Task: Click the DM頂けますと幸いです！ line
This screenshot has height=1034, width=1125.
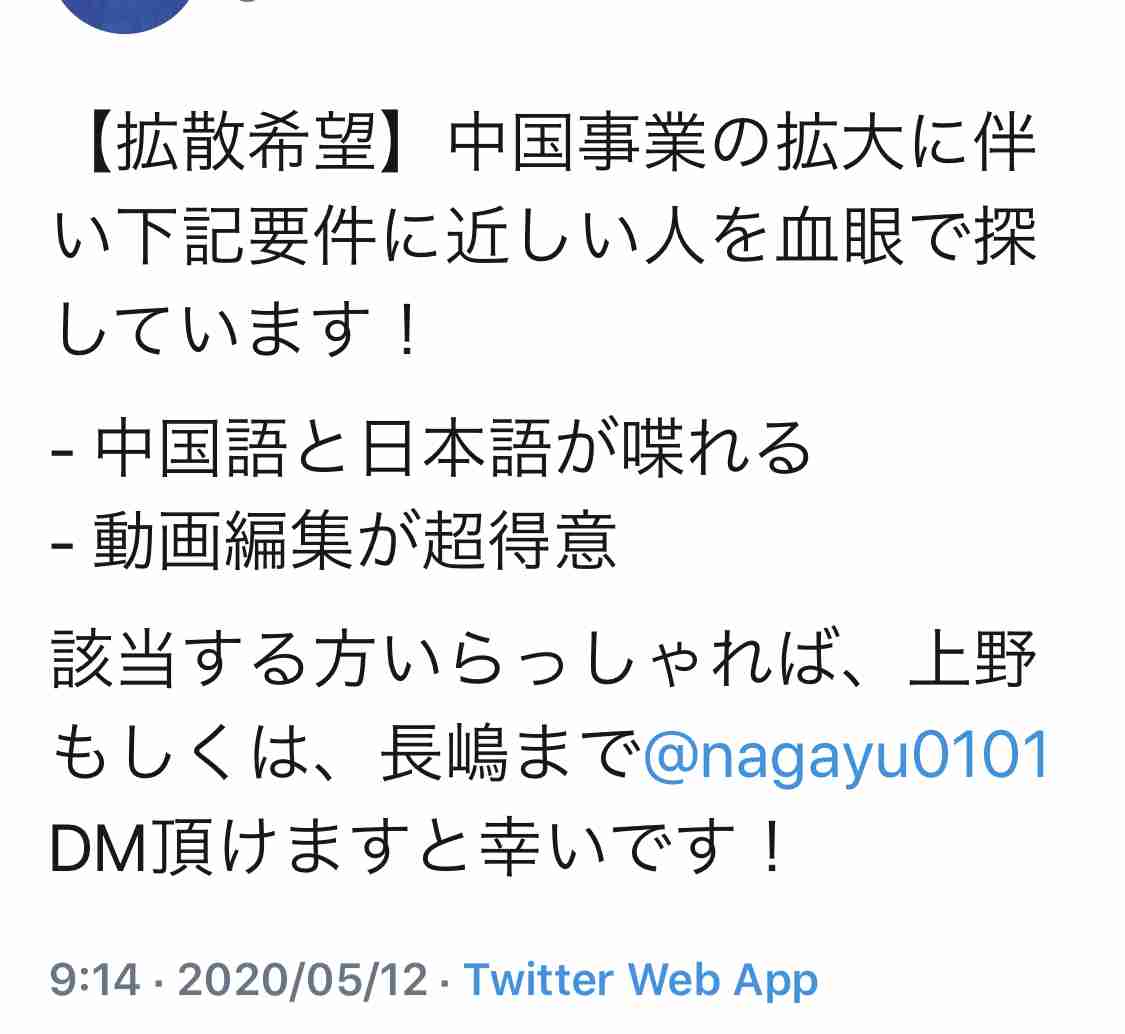Action: (417, 848)
